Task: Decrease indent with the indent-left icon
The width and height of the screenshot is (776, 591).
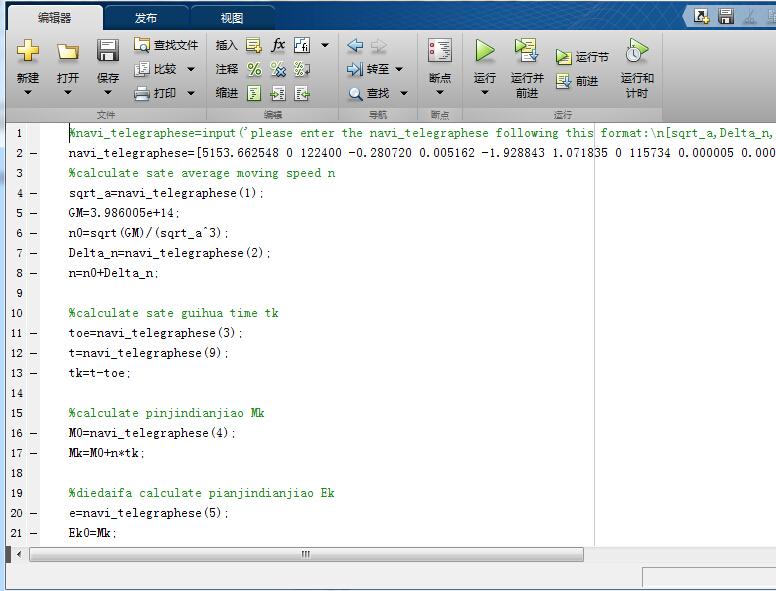Action: [x=302, y=93]
